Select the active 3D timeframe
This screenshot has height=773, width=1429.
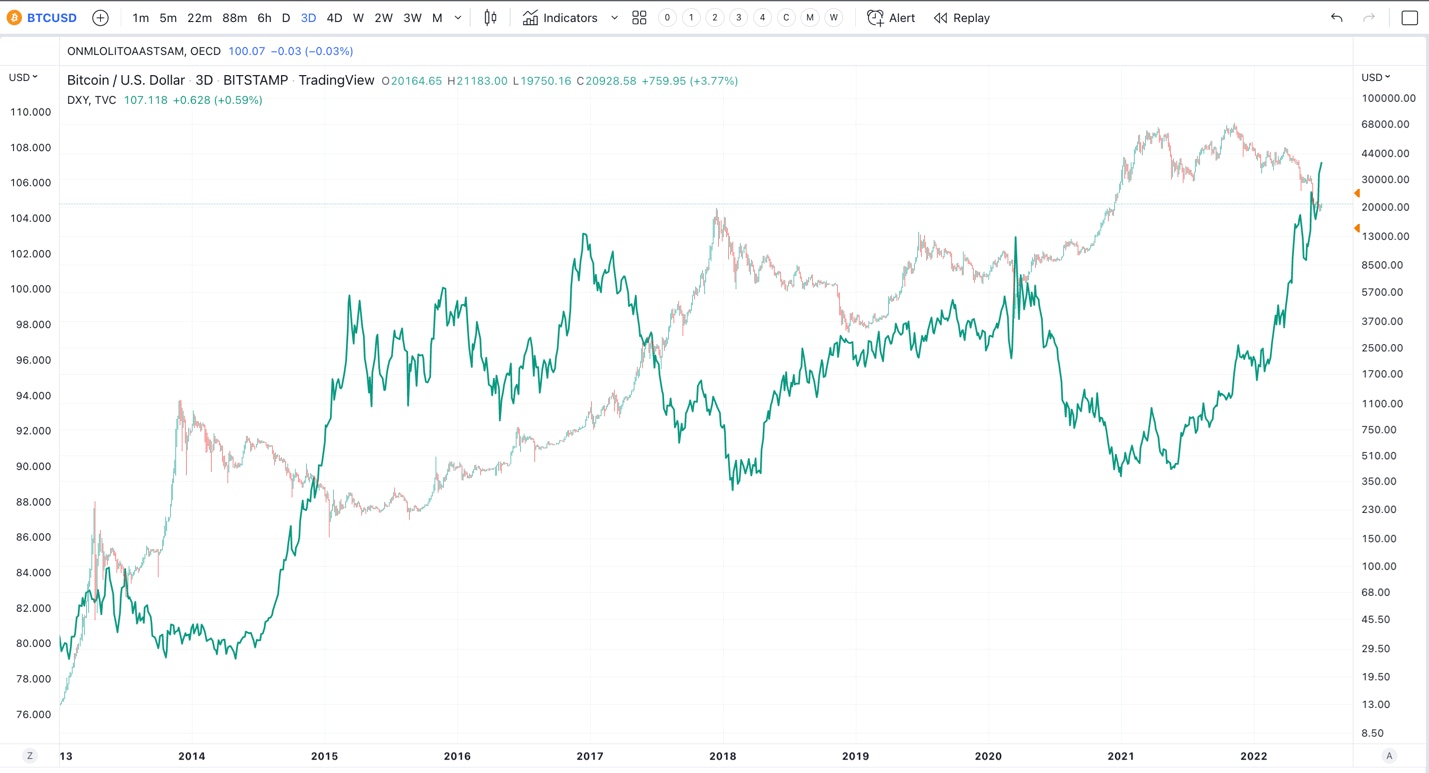[308, 18]
